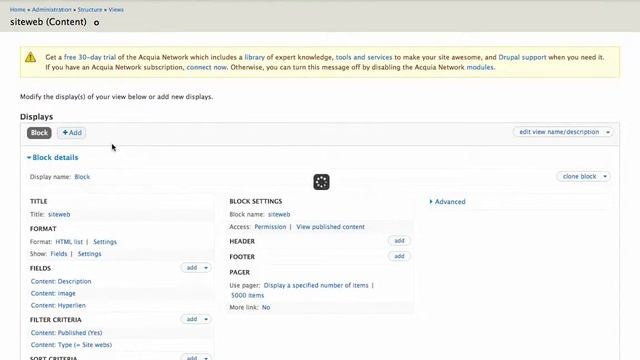Click the connect now link
This screenshot has width=640, height=360.
(x=207, y=67)
